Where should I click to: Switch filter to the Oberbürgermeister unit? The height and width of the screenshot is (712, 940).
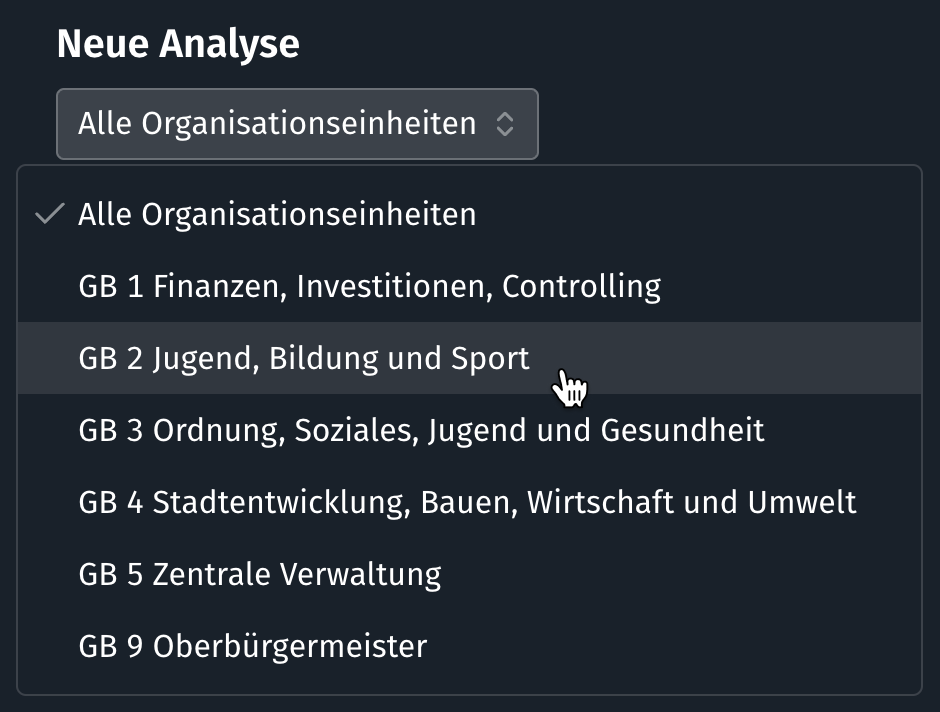pyautogui.click(x=252, y=646)
